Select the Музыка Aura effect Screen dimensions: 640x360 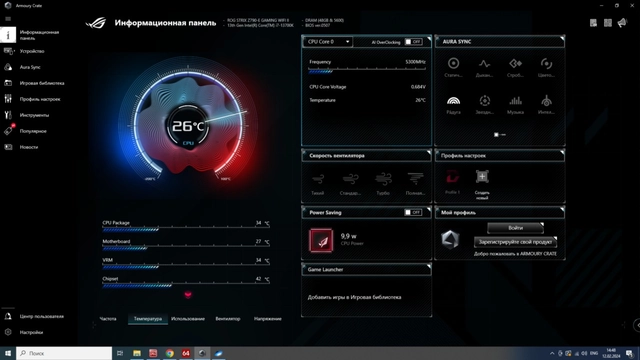pos(516,104)
